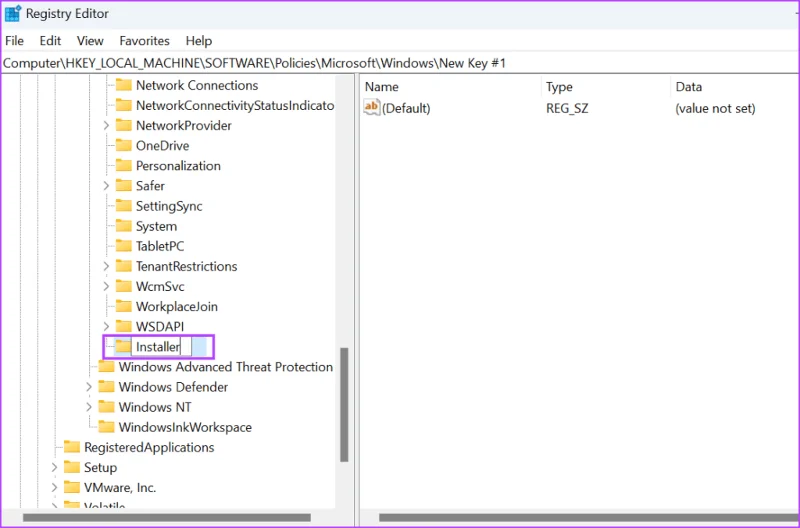Select the WorkplaceJoin key label
This screenshot has width=800, height=528.
177,307
